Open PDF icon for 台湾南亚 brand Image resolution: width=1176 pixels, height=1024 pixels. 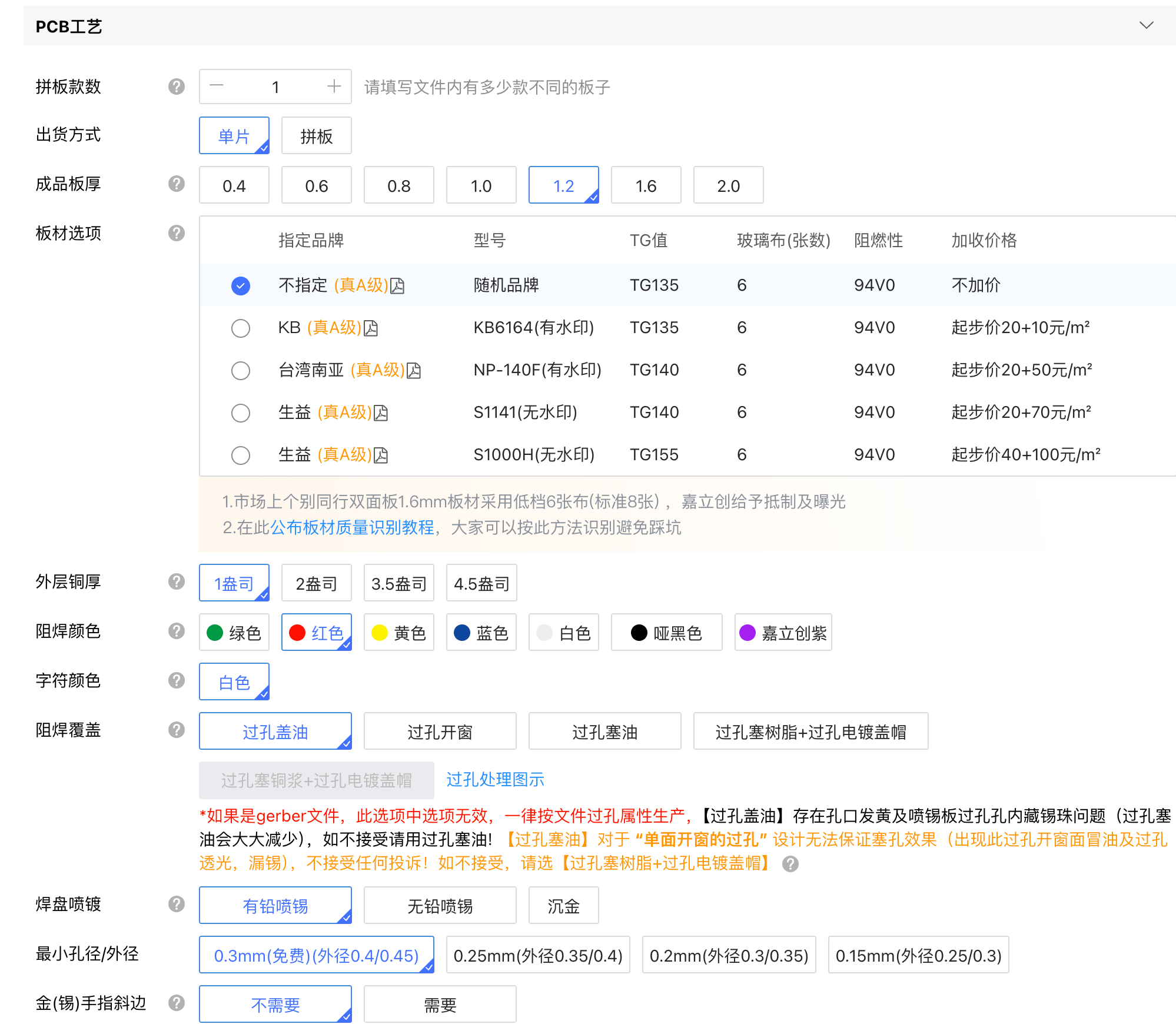point(414,370)
